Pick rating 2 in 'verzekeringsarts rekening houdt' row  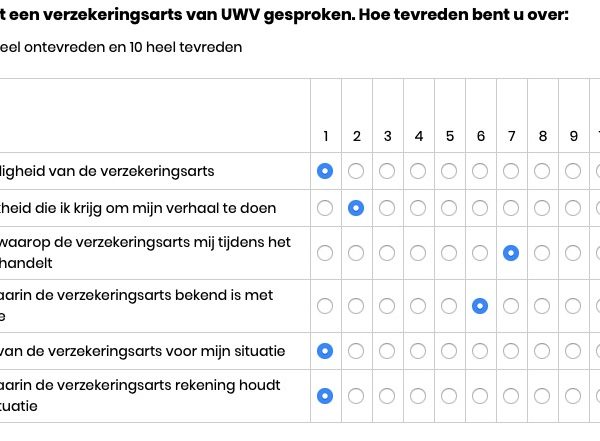(x=356, y=396)
